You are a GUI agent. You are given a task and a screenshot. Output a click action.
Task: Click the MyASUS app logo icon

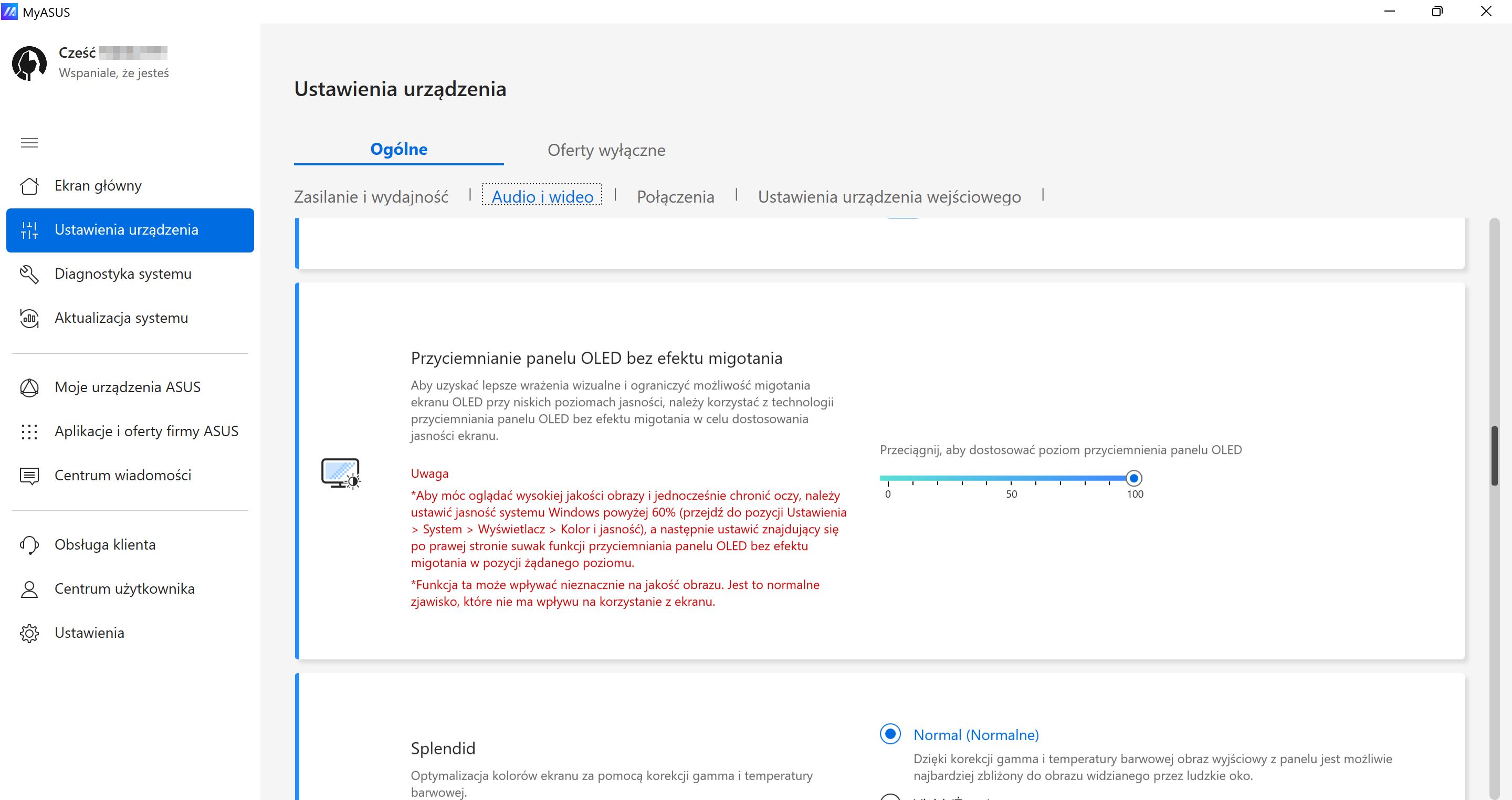click(x=10, y=11)
